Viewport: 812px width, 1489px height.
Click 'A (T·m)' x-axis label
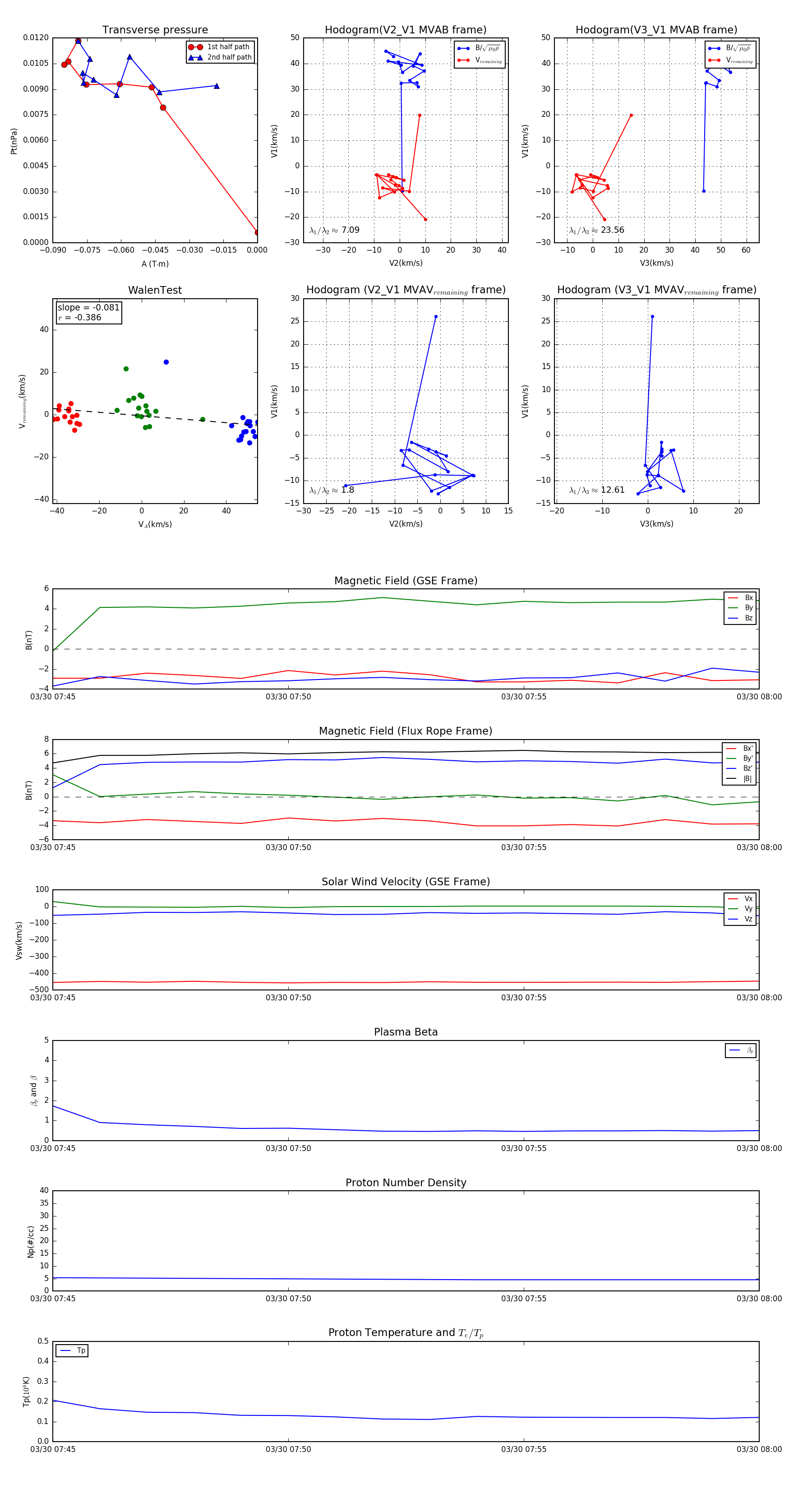[x=155, y=264]
